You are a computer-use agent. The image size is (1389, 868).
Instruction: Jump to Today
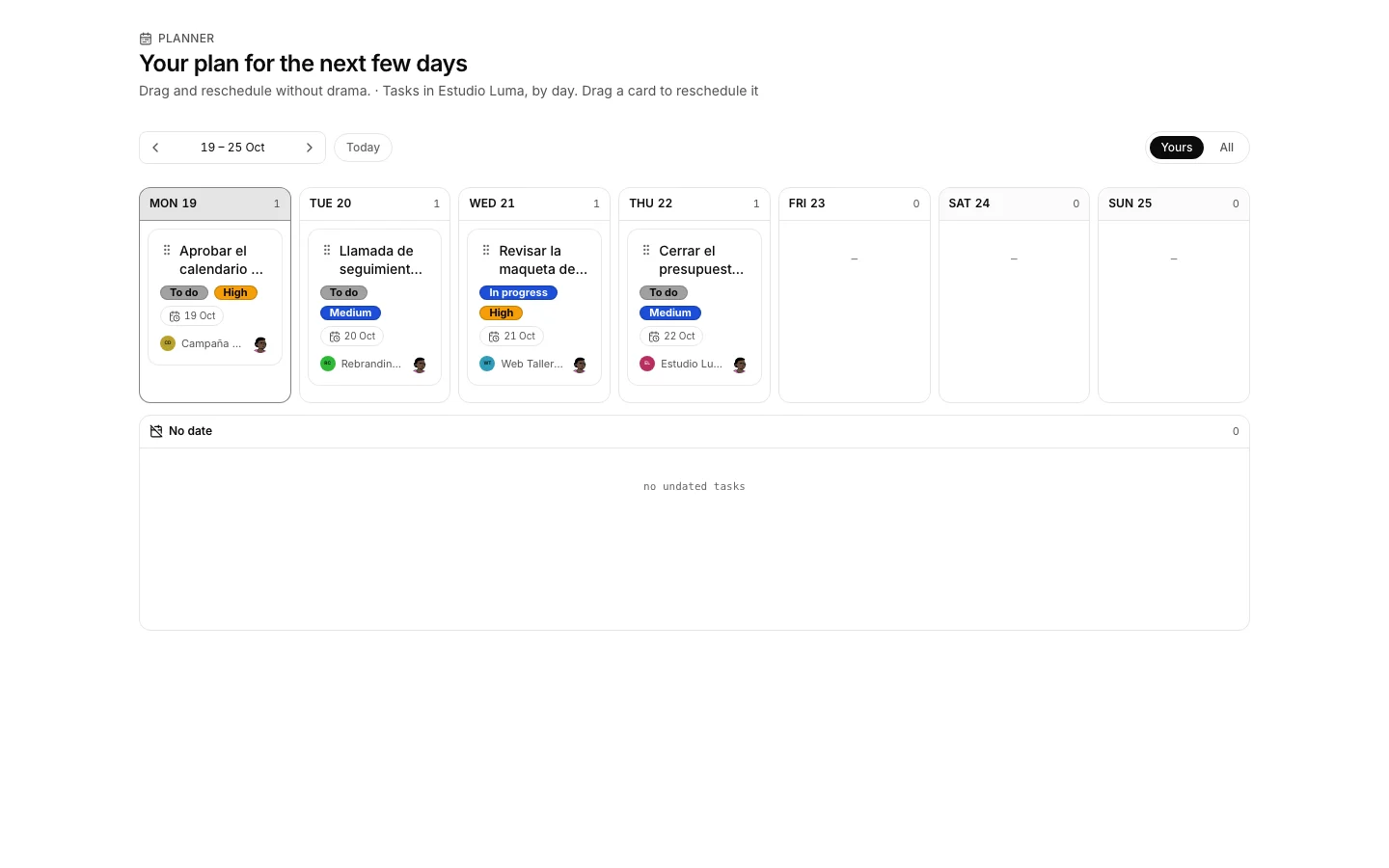coord(363,148)
